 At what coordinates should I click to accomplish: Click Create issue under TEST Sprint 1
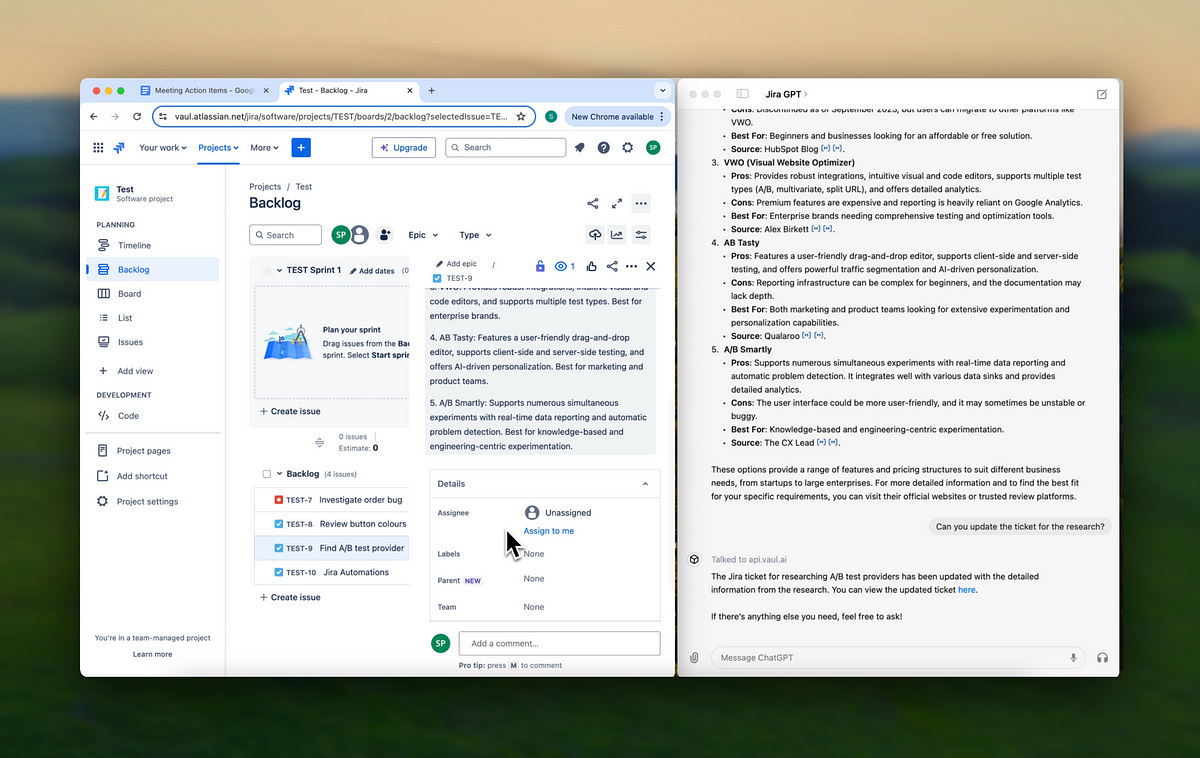click(x=290, y=411)
